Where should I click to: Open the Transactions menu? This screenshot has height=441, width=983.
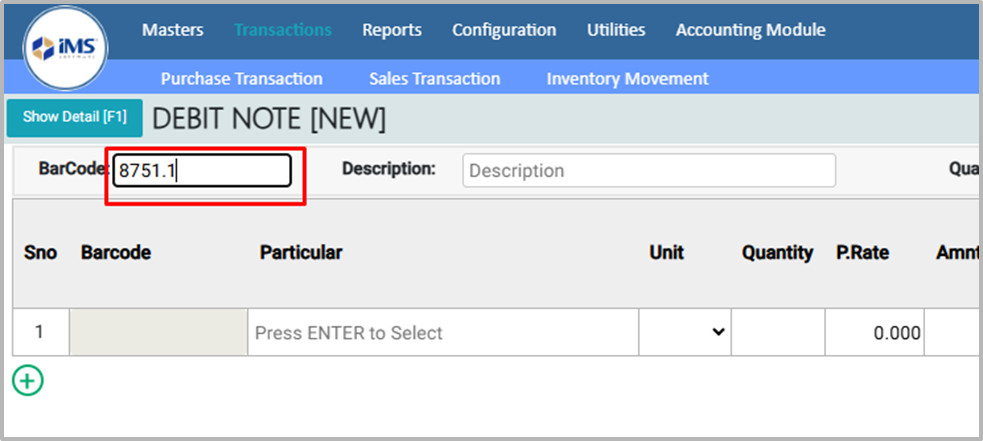[282, 30]
